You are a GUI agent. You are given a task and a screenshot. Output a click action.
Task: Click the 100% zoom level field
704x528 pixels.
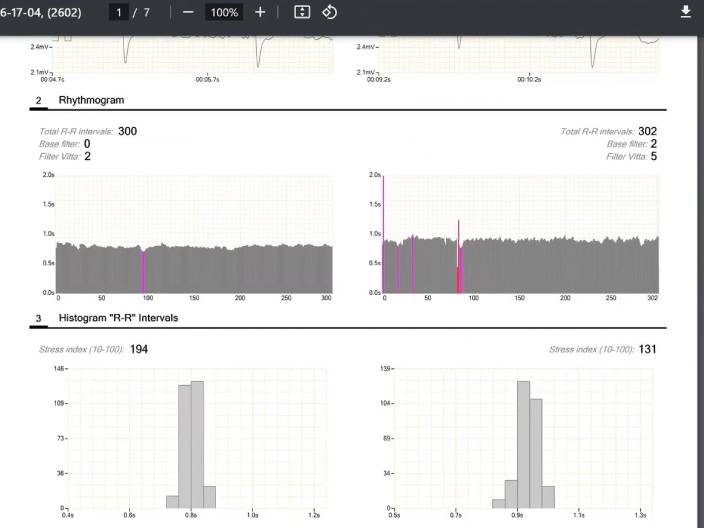click(x=224, y=12)
